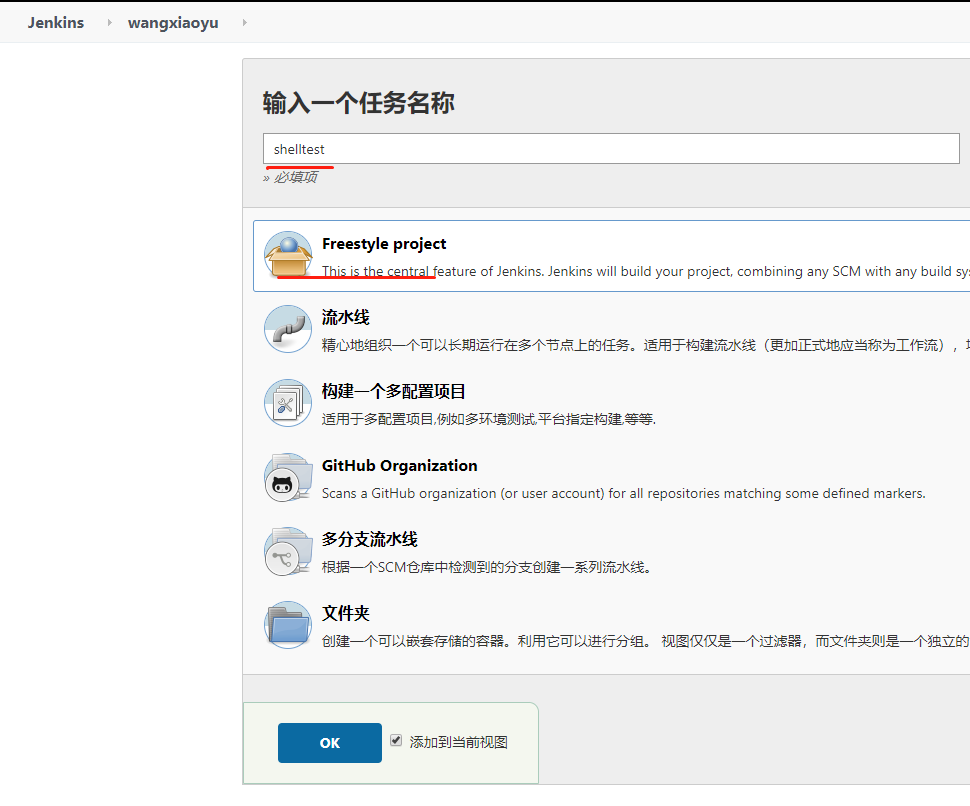Click the GitHub Organization octocat icon

(x=288, y=477)
